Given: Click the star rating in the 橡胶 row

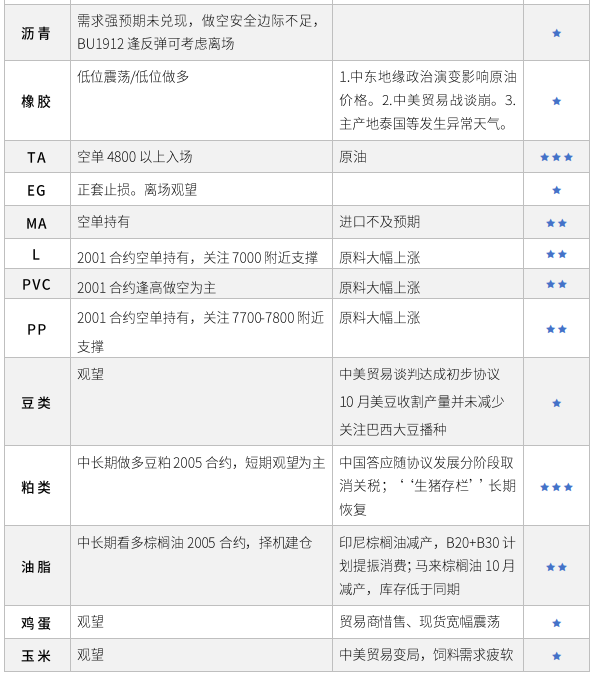Looking at the screenshot, I should tap(556, 101).
